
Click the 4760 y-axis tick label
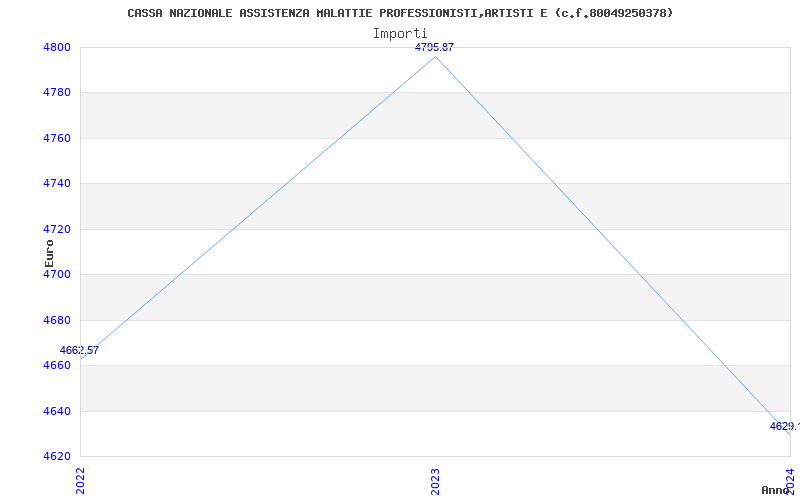[56, 138]
